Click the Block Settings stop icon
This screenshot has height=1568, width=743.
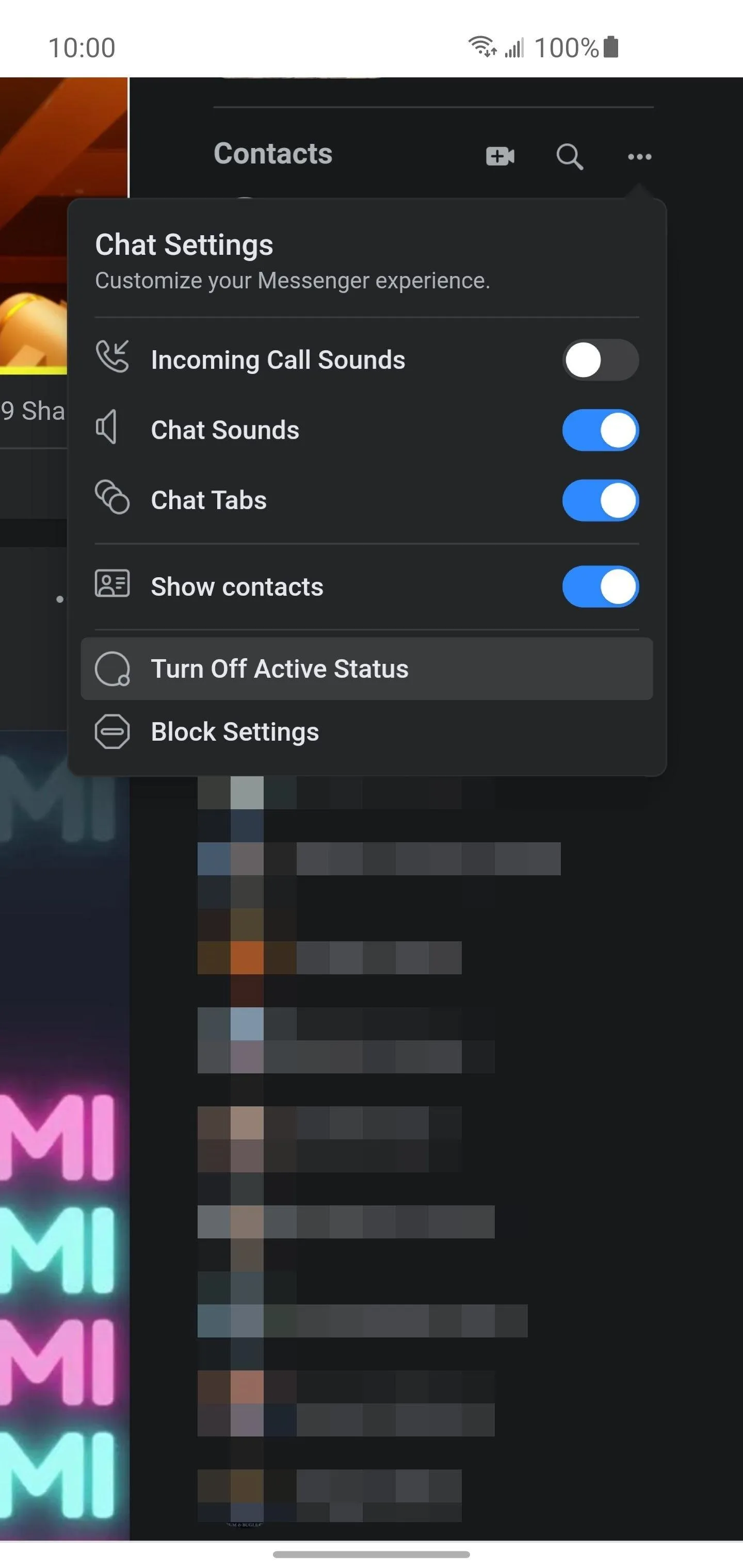tap(112, 731)
